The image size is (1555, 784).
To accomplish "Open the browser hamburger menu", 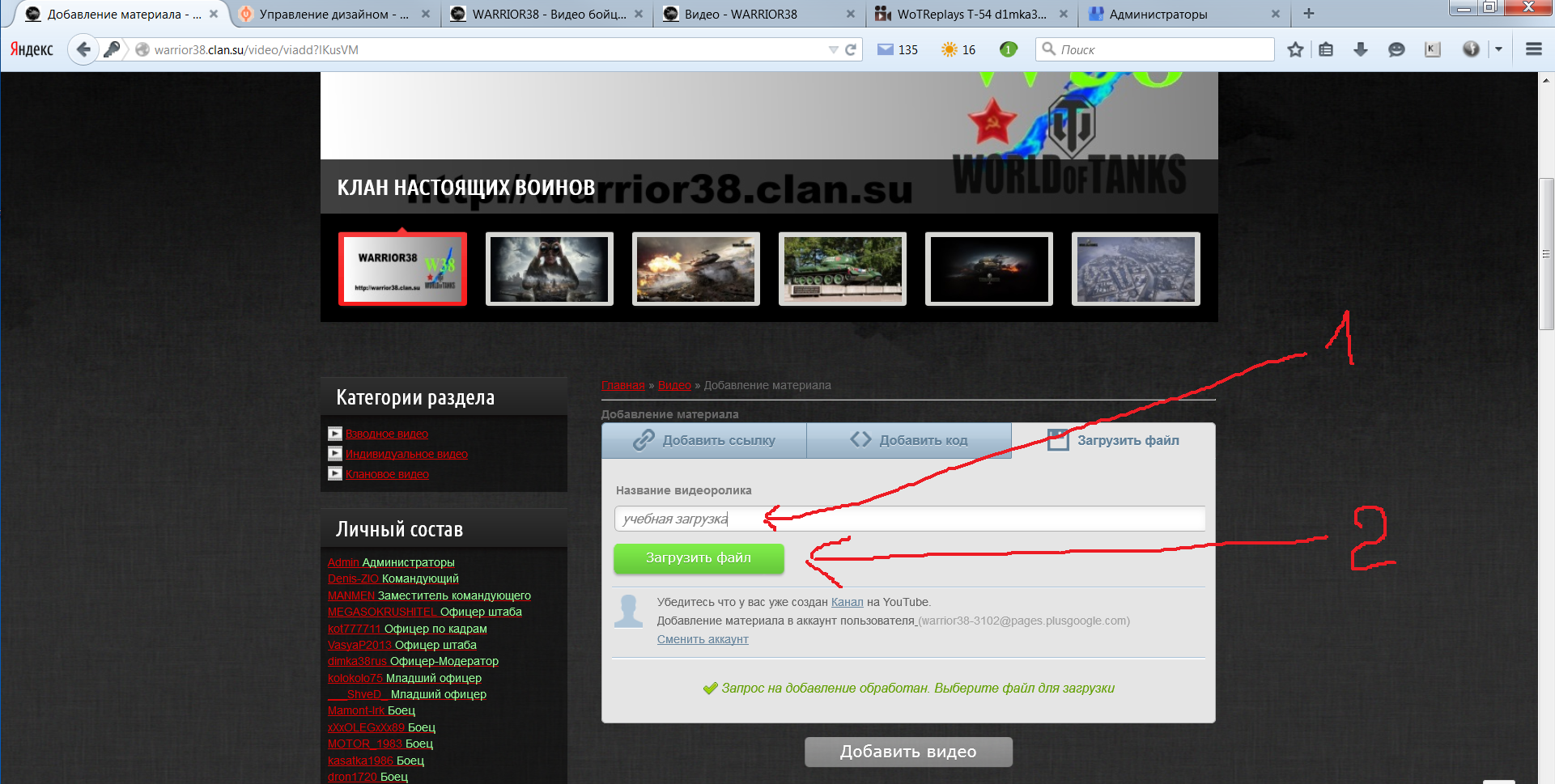I will point(1533,49).
